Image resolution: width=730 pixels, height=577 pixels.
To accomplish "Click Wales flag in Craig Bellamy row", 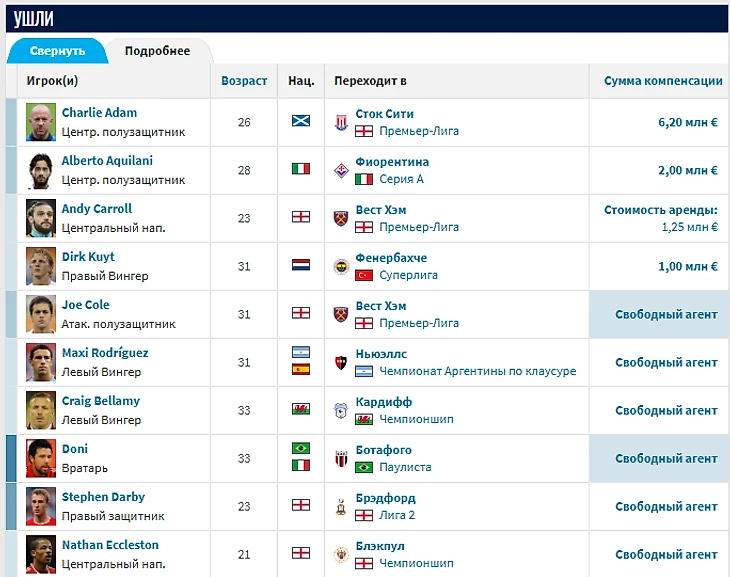I will click(x=300, y=410).
